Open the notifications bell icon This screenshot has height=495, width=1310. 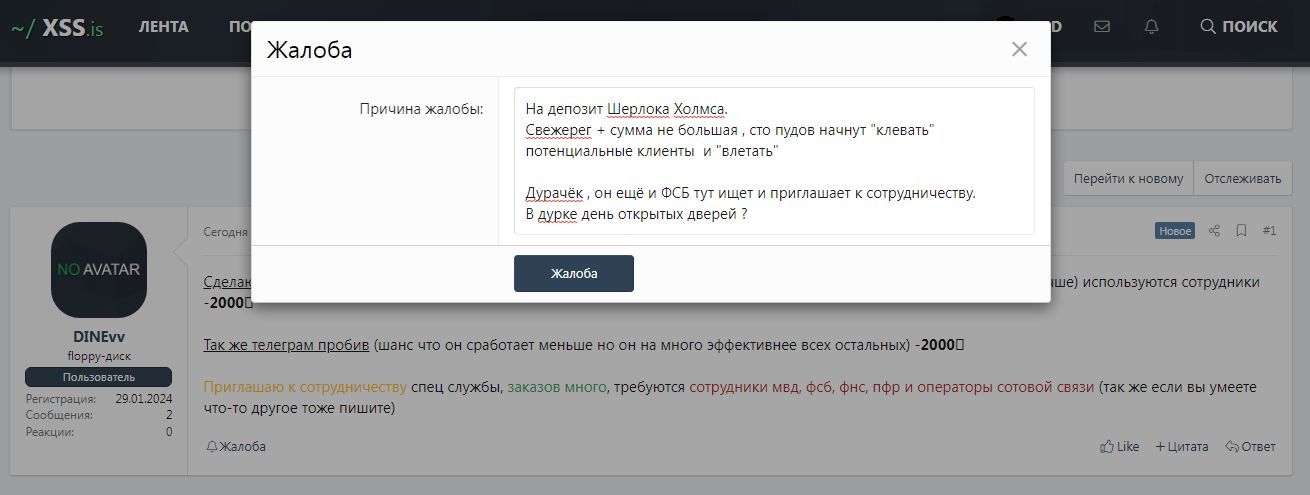click(x=1151, y=27)
